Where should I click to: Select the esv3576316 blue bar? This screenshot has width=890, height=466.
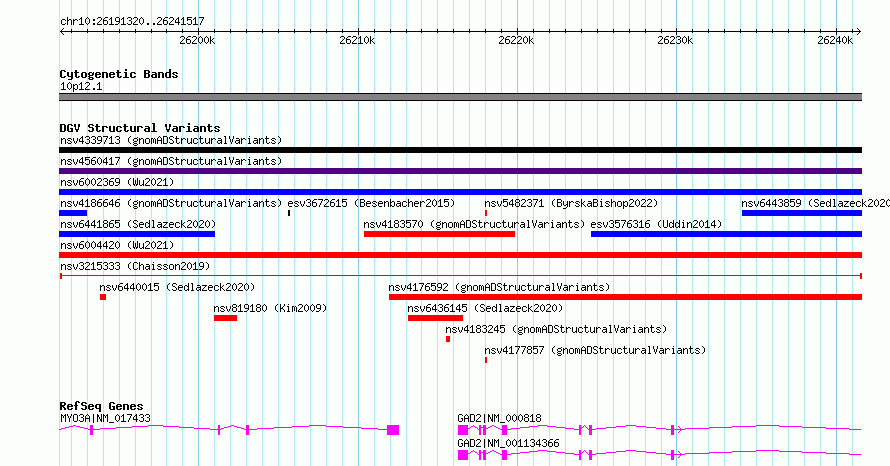[x=727, y=234]
